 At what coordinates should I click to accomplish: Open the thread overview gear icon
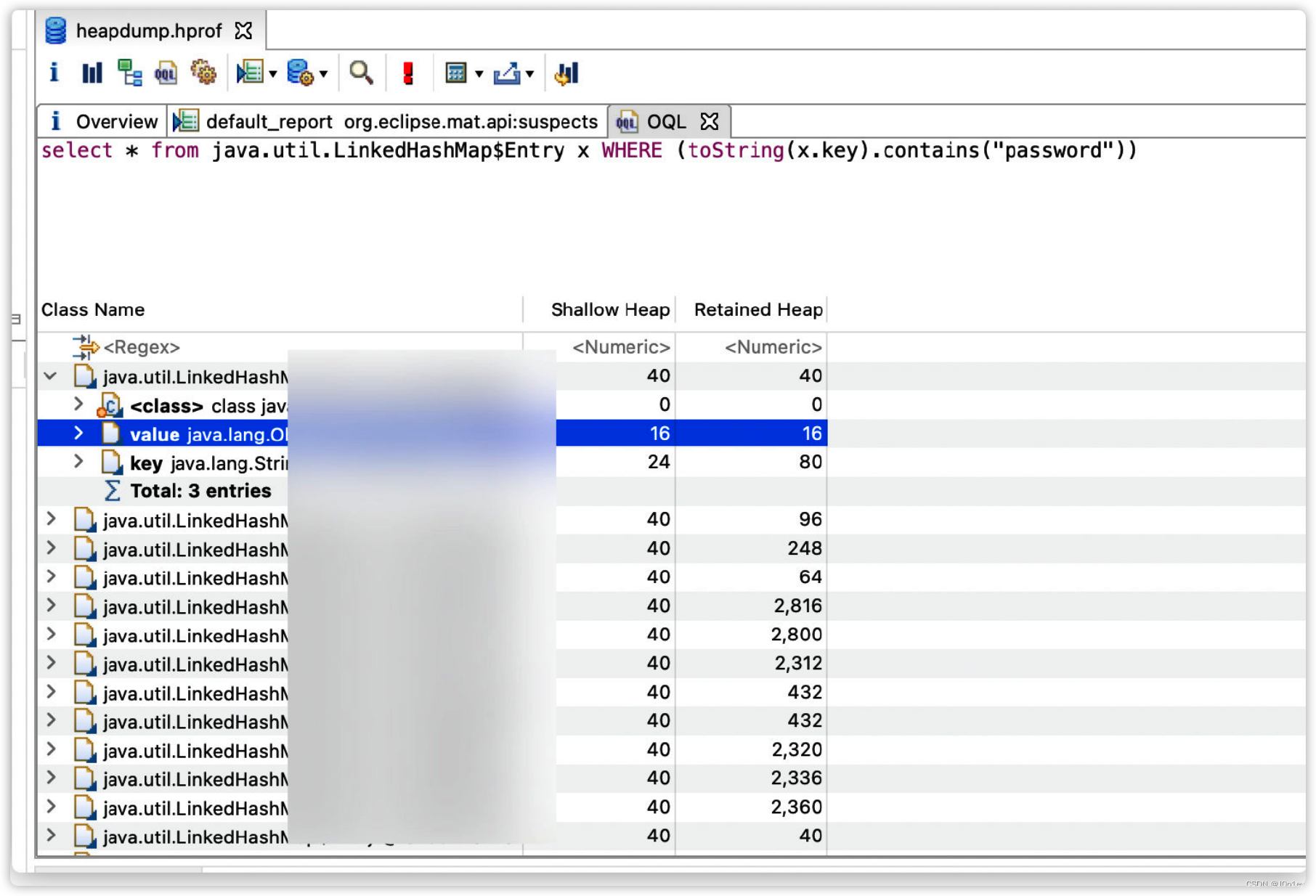point(203,73)
